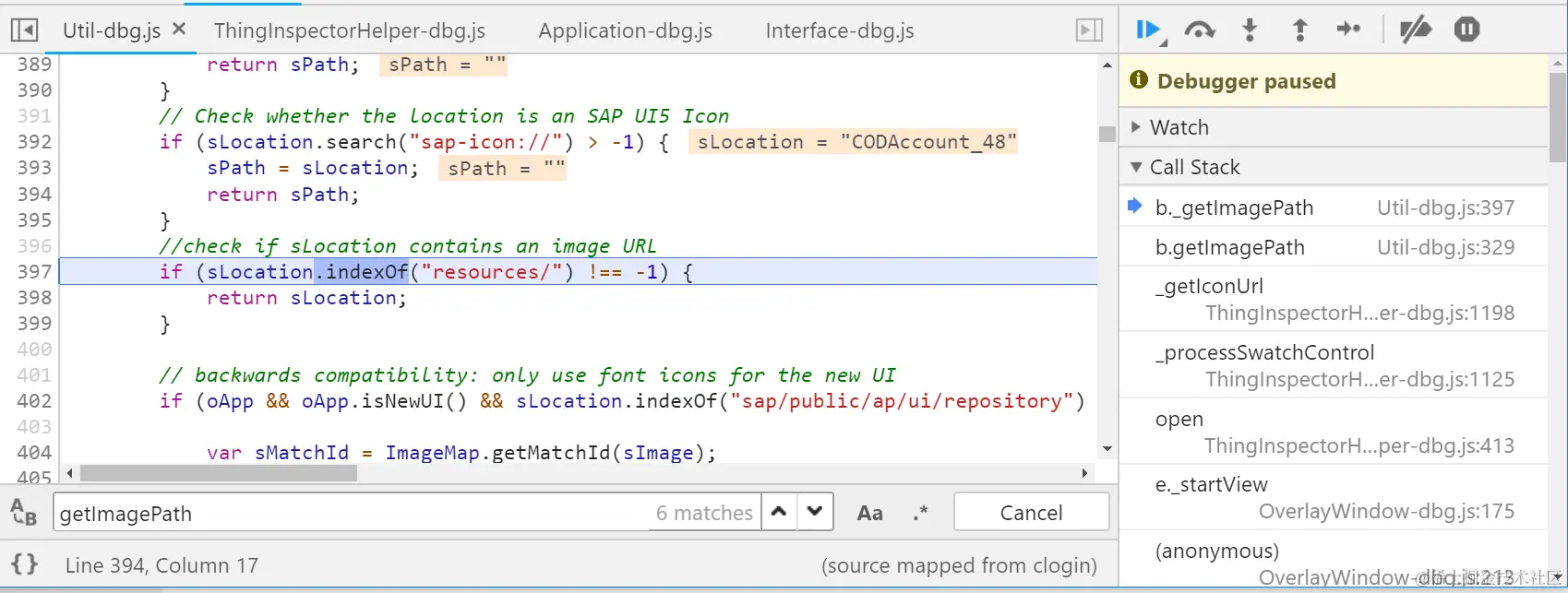Click horizontal scrollbar right arrow
Image resolution: width=1568 pixels, height=593 pixels.
pyautogui.click(x=1085, y=473)
